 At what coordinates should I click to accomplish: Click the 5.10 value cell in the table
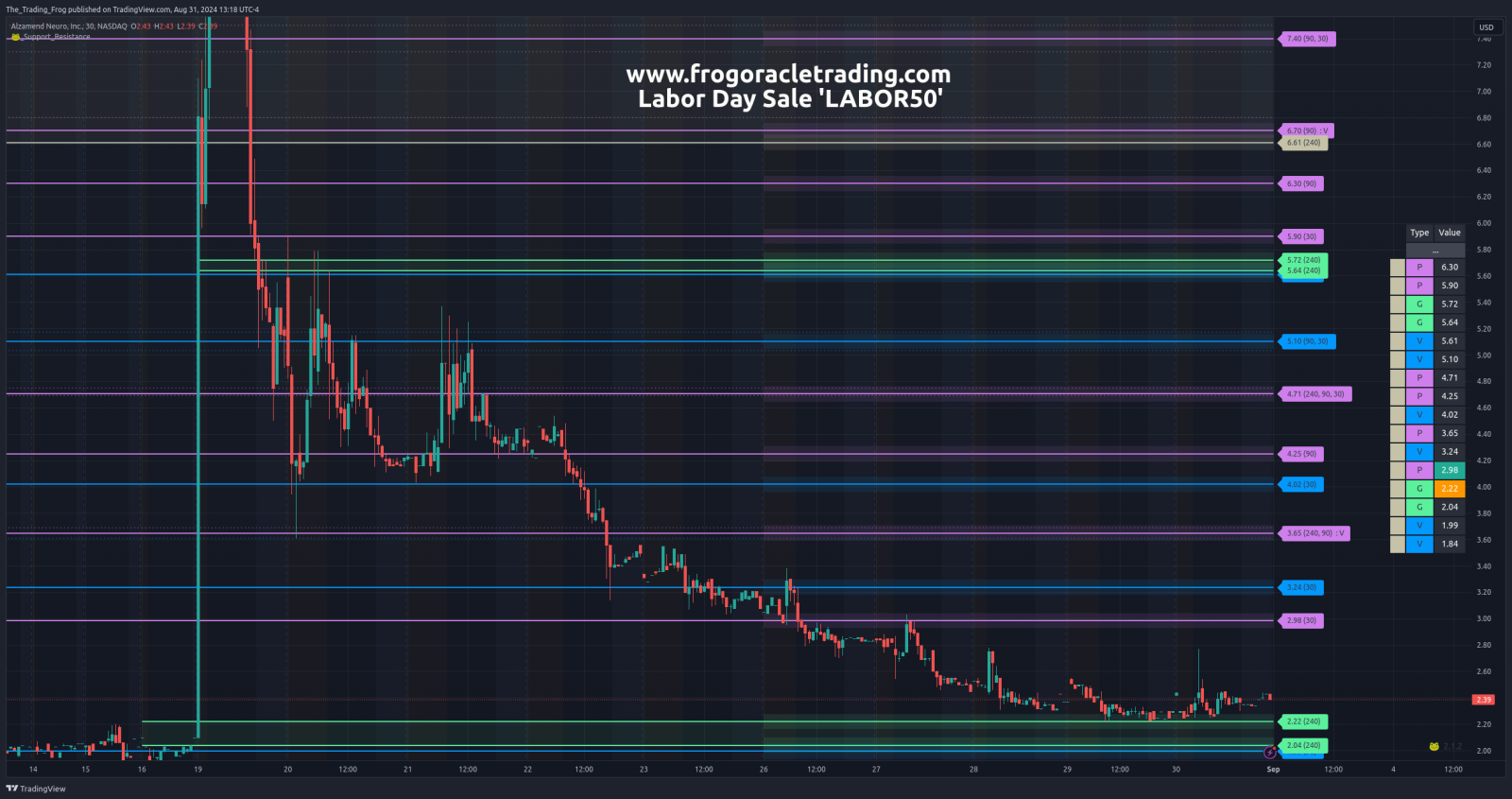[1450, 359]
